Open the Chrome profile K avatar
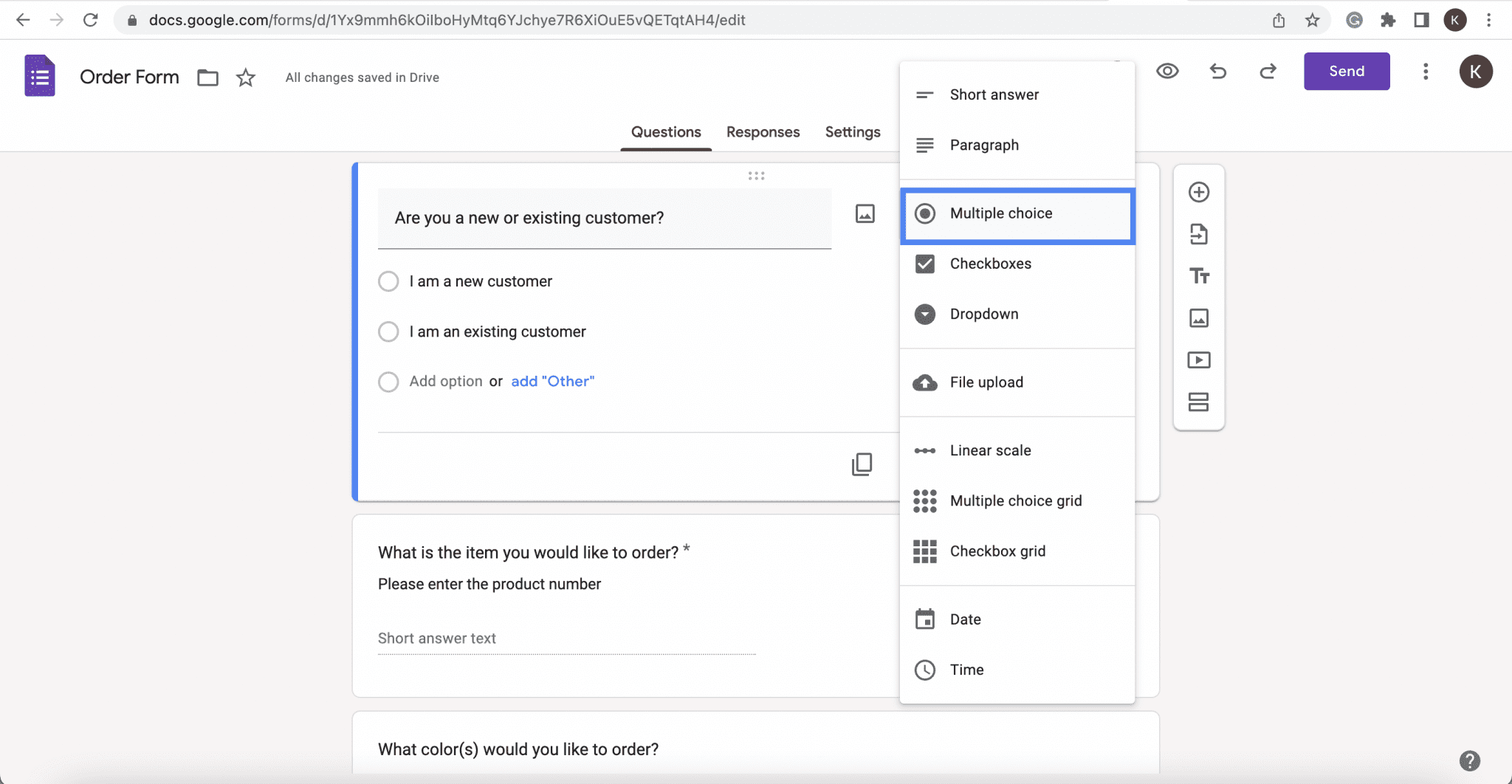1512x784 pixels. click(x=1455, y=20)
